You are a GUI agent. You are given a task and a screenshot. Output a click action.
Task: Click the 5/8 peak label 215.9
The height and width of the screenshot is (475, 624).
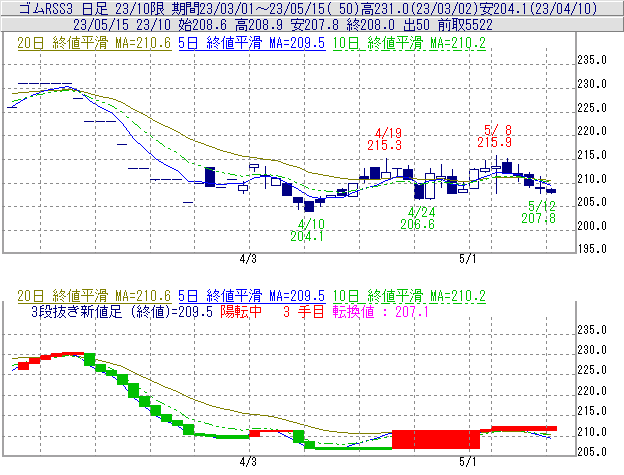tap(494, 142)
